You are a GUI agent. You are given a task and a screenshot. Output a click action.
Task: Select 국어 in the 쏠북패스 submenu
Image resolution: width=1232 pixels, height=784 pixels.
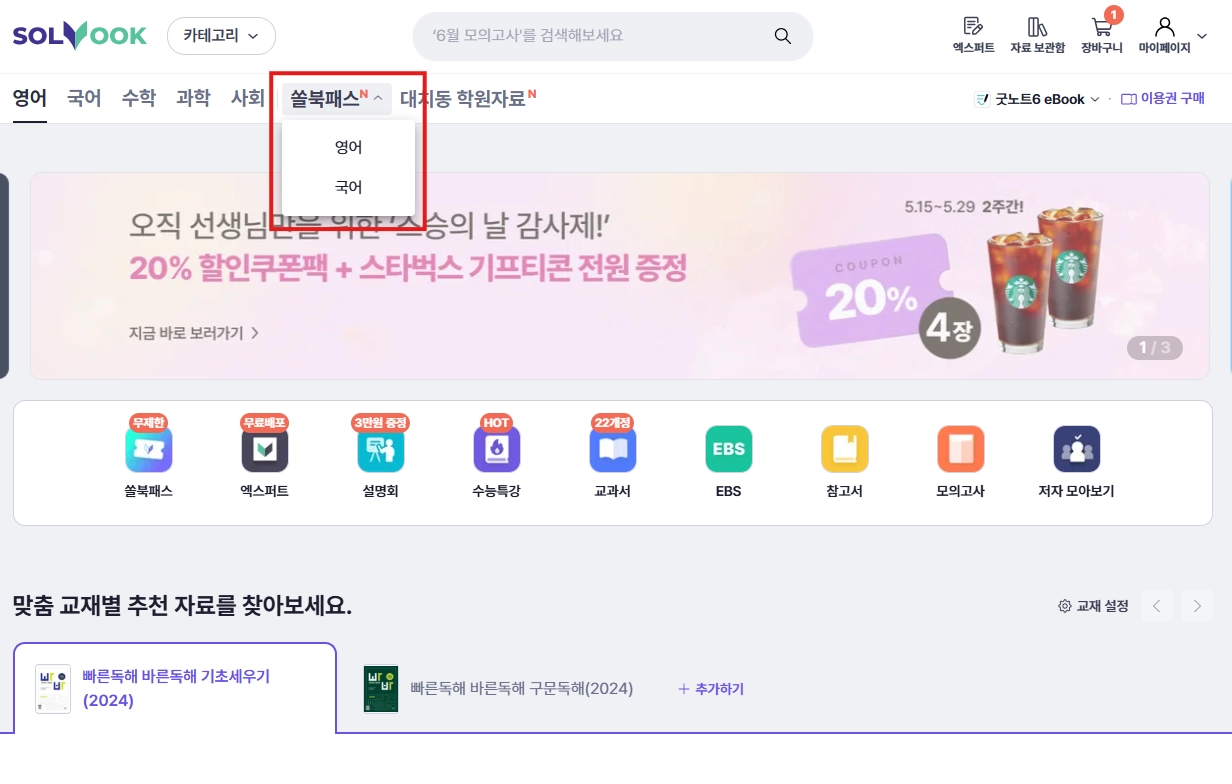348,187
